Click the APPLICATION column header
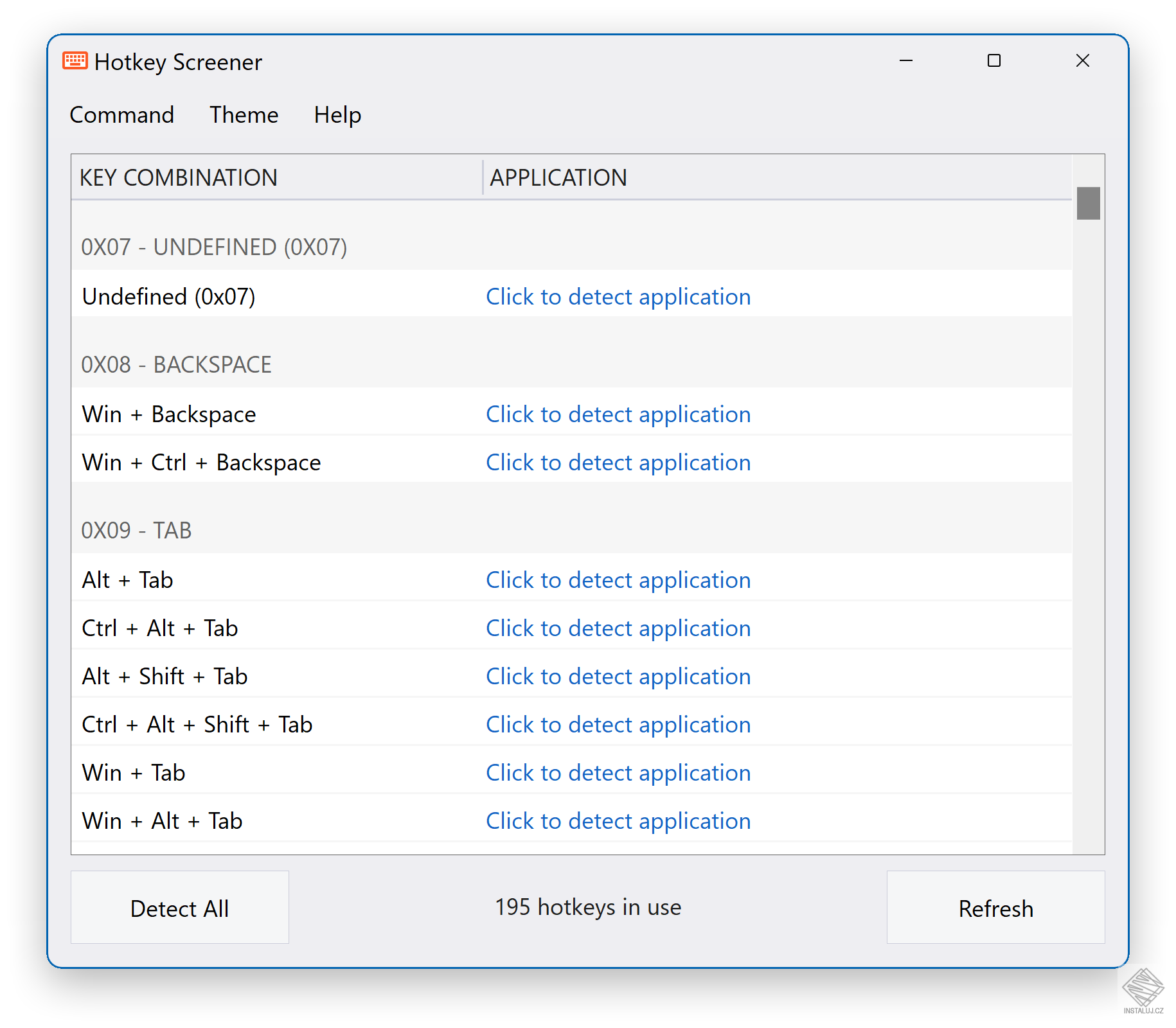1176x1028 pixels. tap(778, 177)
